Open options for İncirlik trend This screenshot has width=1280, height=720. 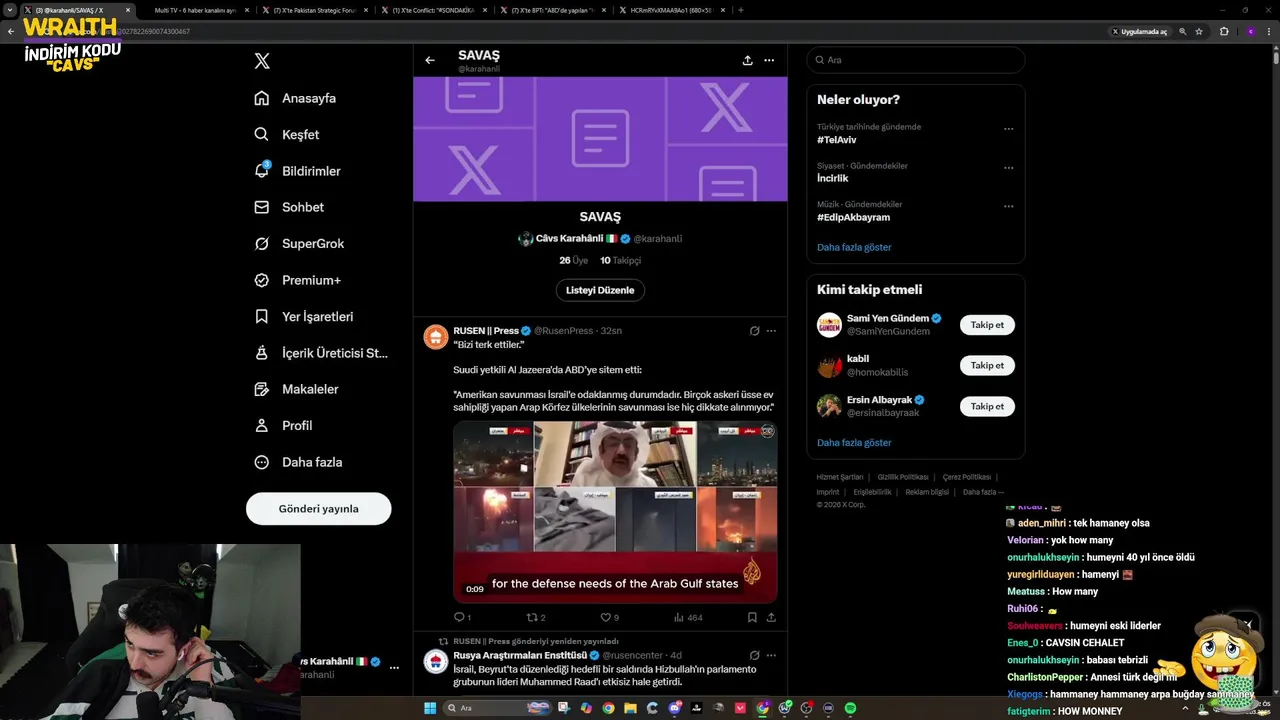point(1008,168)
